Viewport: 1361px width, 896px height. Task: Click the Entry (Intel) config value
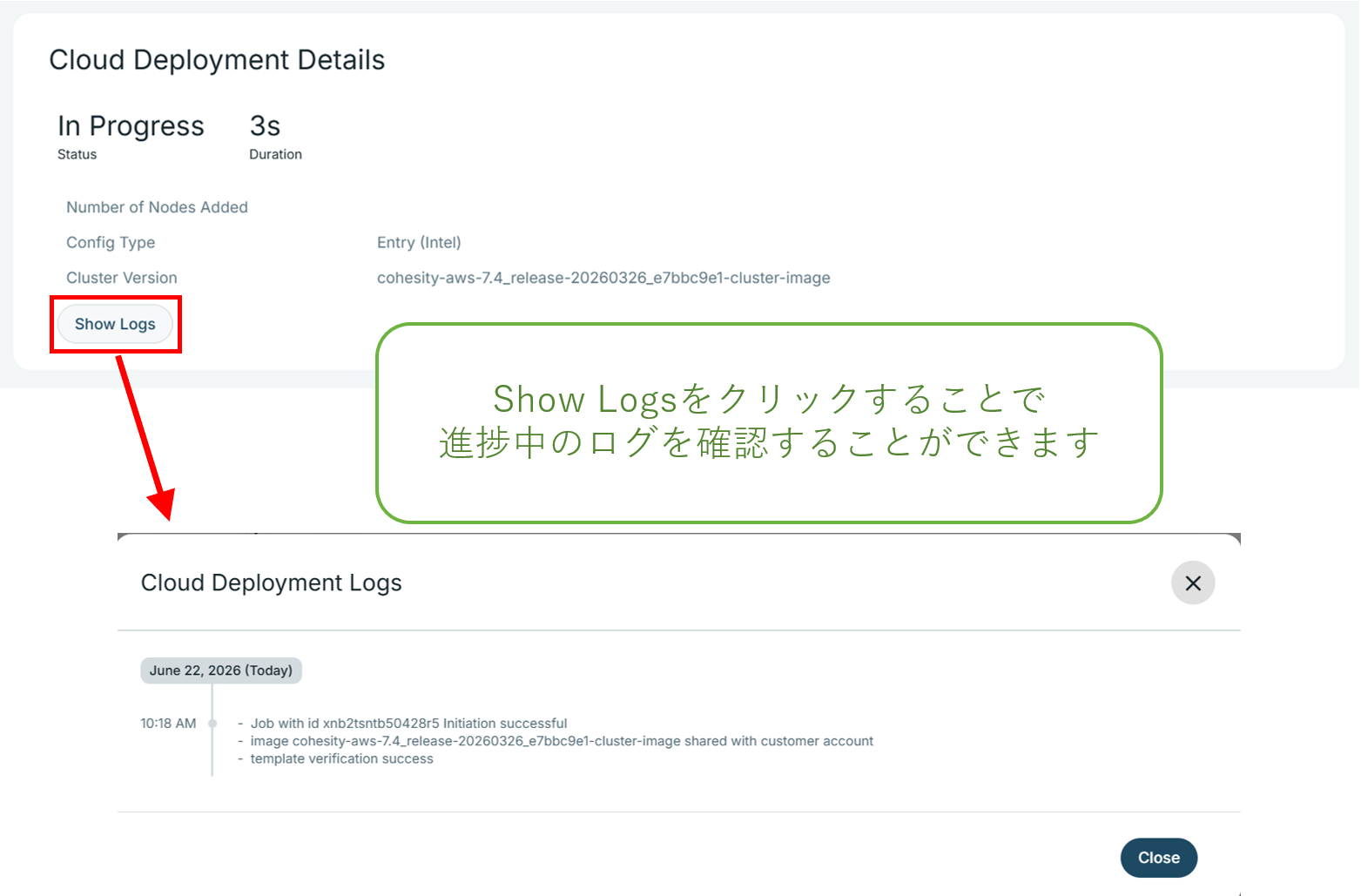tap(419, 243)
